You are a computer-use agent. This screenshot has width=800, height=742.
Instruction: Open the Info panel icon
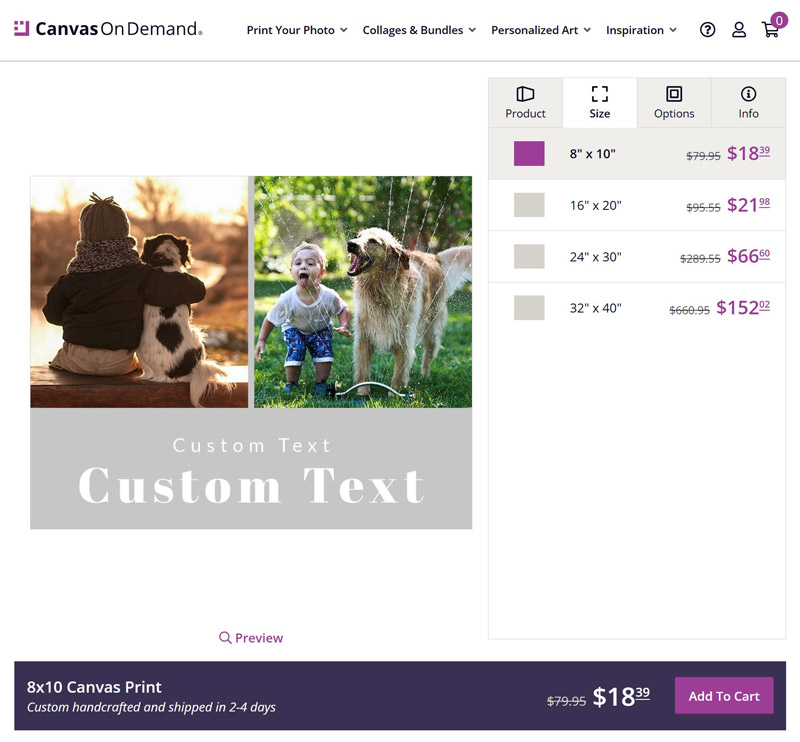click(747, 94)
